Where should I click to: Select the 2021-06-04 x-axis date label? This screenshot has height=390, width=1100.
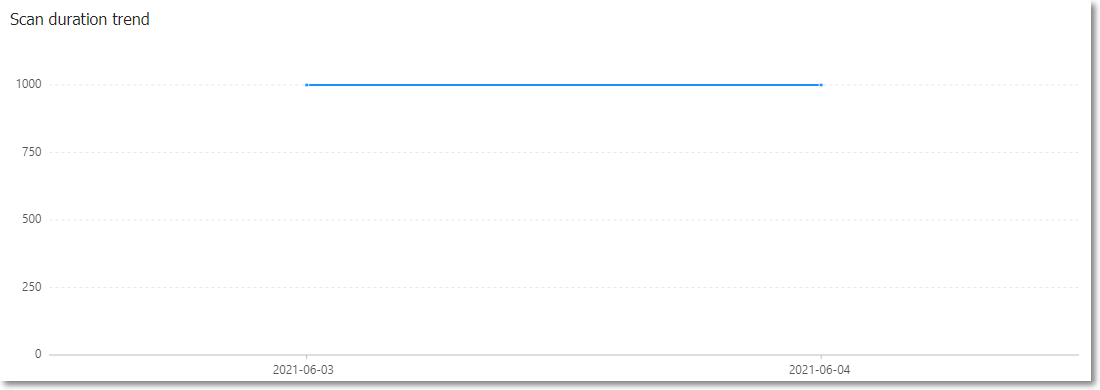pos(819,370)
